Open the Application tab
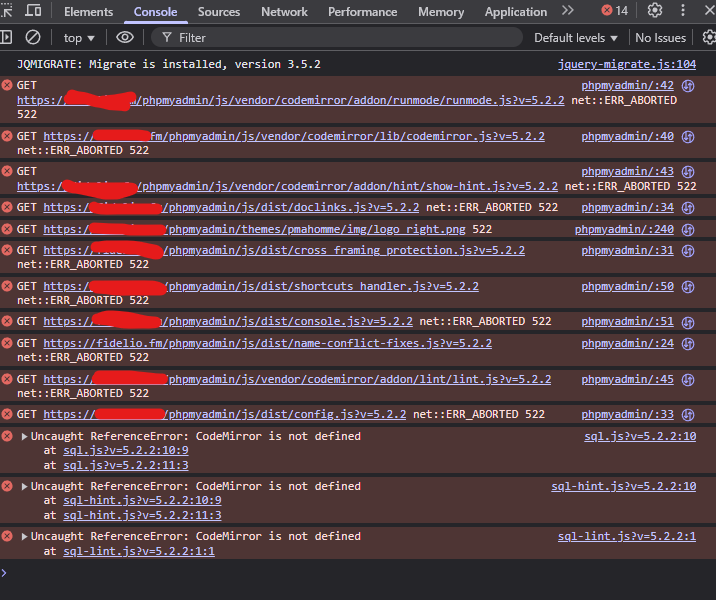The height and width of the screenshot is (600, 716). (x=516, y=12)
